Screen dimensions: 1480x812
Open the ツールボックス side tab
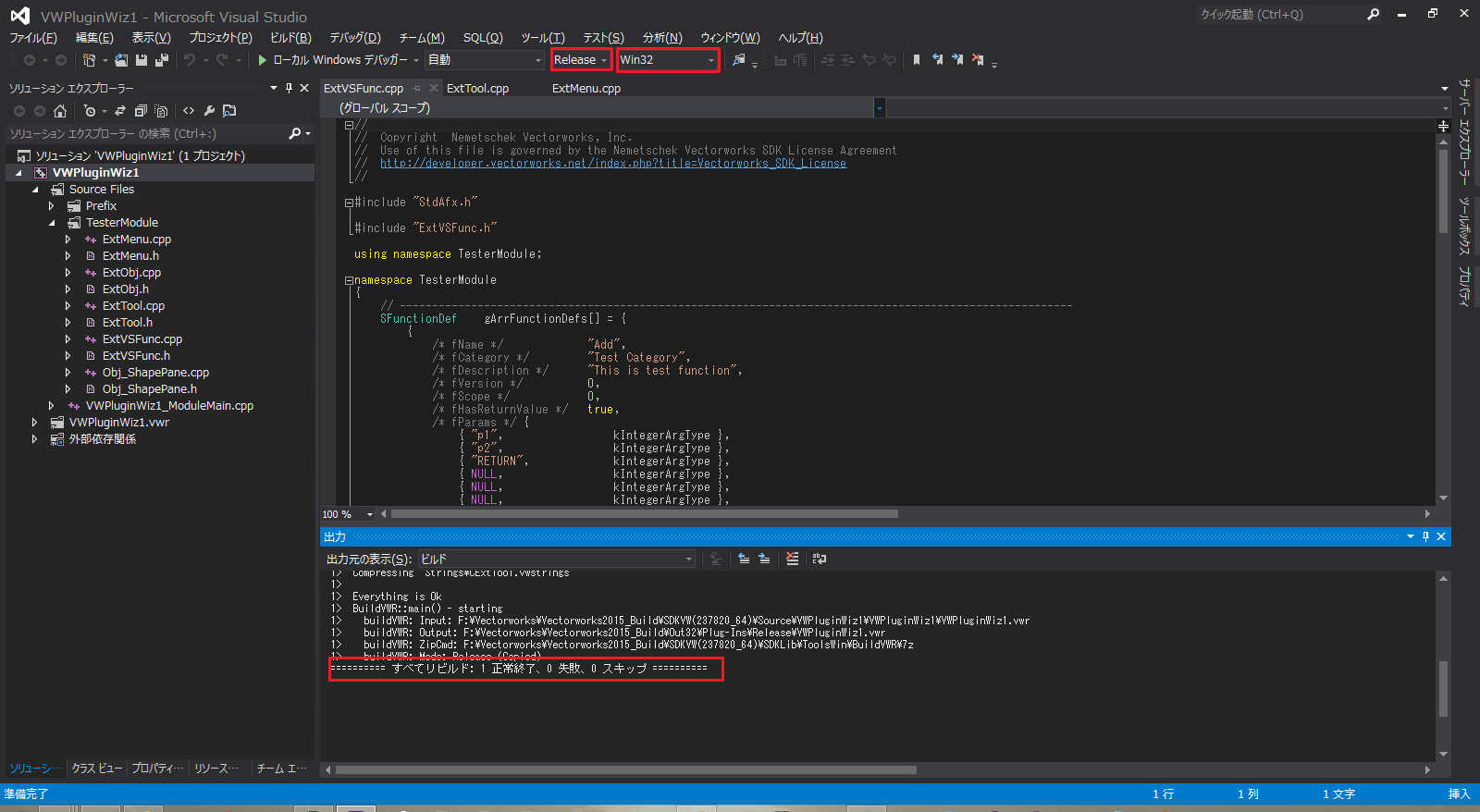(x=1464, y=226)
